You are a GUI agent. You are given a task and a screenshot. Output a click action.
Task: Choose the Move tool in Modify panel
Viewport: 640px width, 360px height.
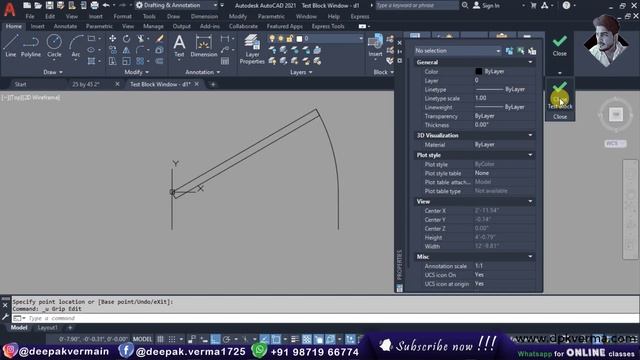[113, 38]
